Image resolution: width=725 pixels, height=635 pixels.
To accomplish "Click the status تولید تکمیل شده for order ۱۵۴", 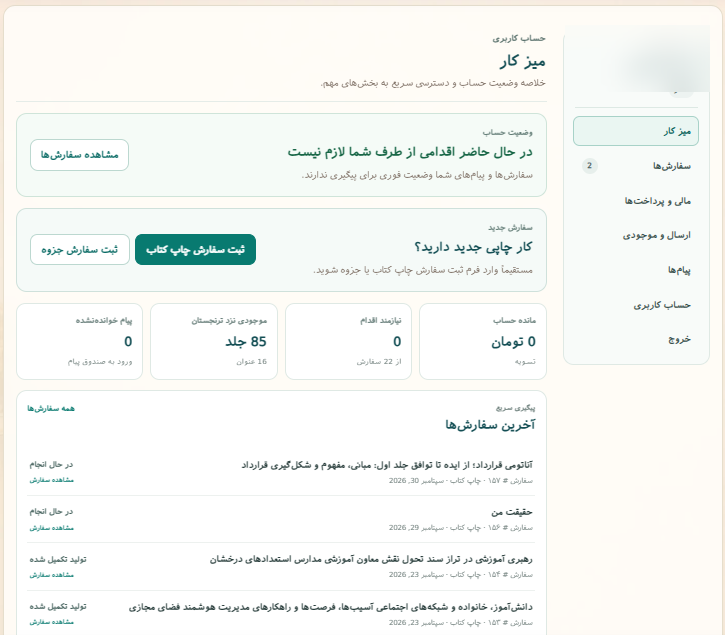I will coord(58,559).
